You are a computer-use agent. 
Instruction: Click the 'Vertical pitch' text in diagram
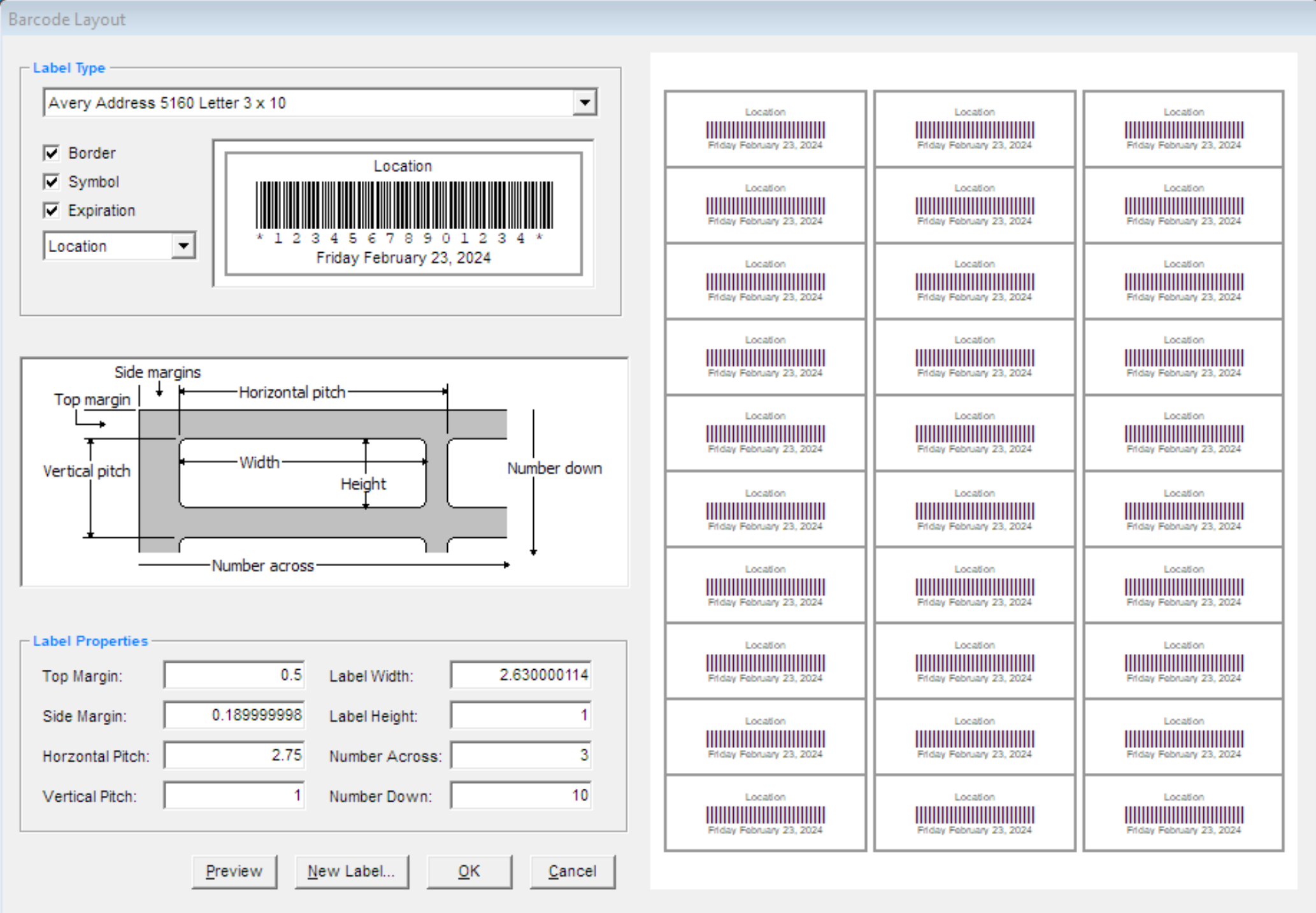tap(87, 471)
